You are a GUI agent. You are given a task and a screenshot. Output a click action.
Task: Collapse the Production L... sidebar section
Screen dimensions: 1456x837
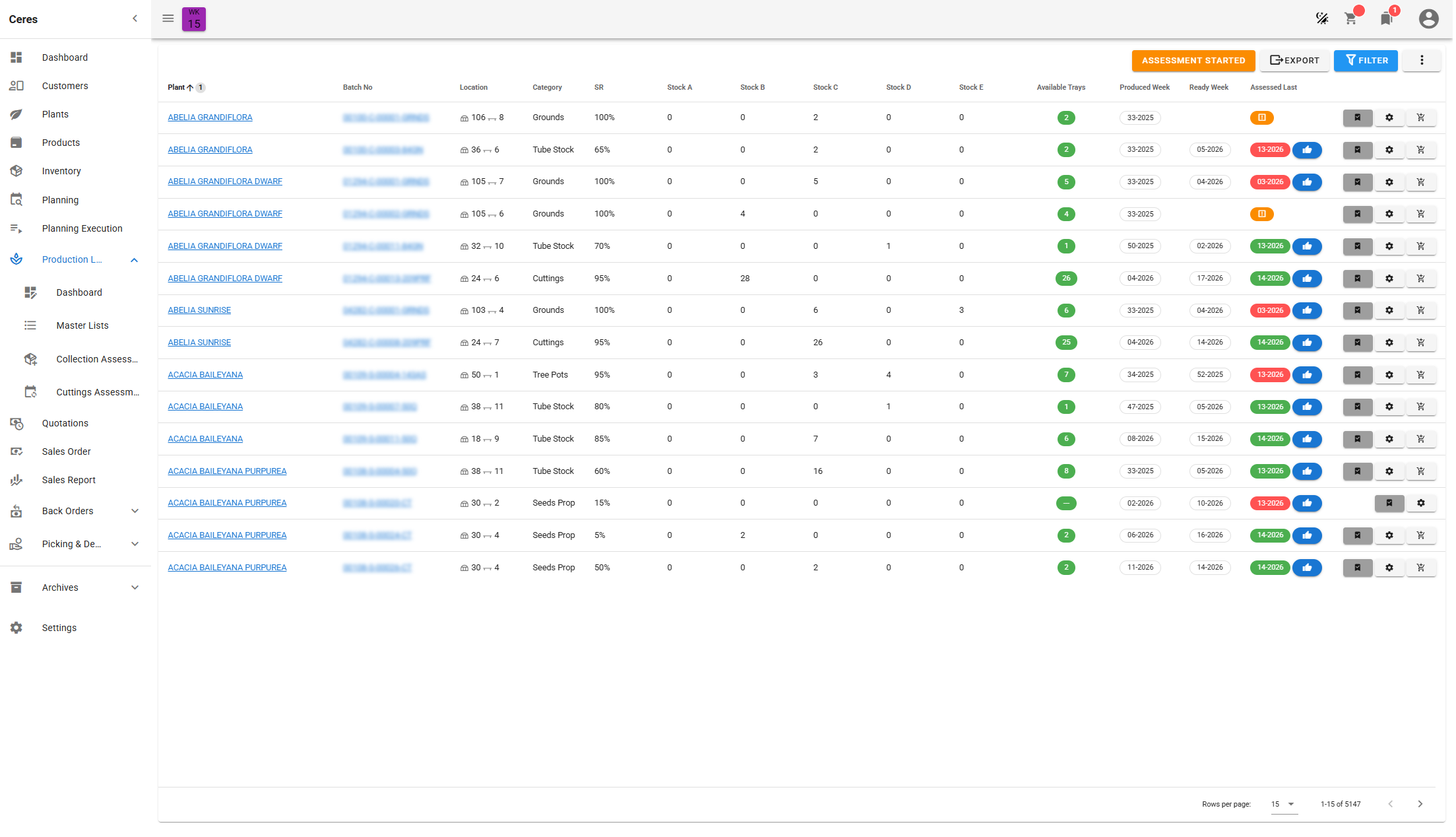(x=135, y=260)
